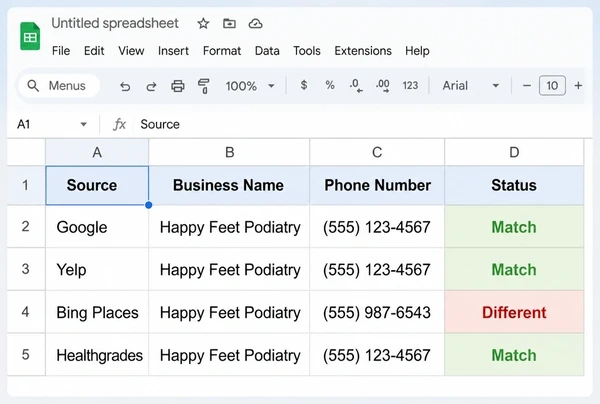The width and height of the screenshot is (600, 404).
Task: Click the move to folder icon
Action: [229, 24]
